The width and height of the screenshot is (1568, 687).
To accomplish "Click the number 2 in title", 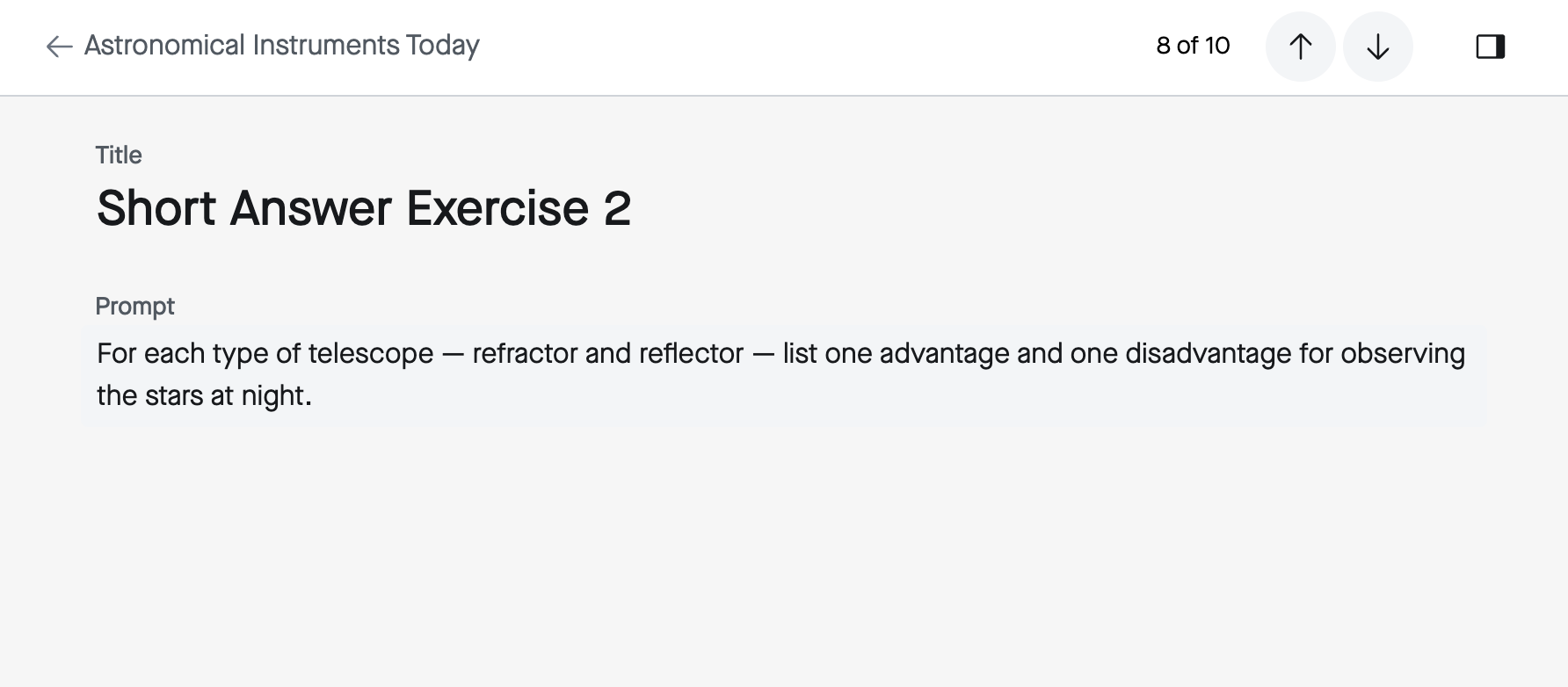I will [x=617, y=208].
